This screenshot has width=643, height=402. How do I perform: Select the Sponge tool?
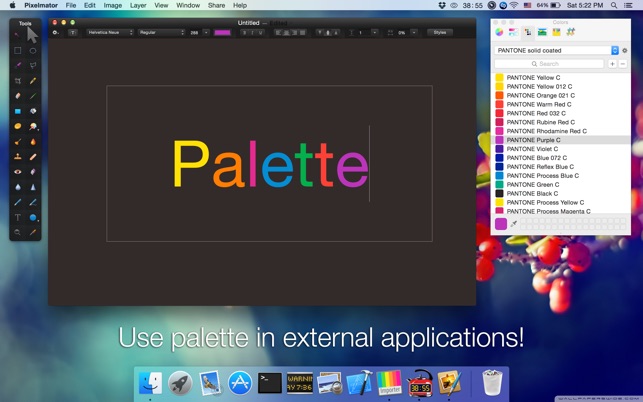coord(18,126)
